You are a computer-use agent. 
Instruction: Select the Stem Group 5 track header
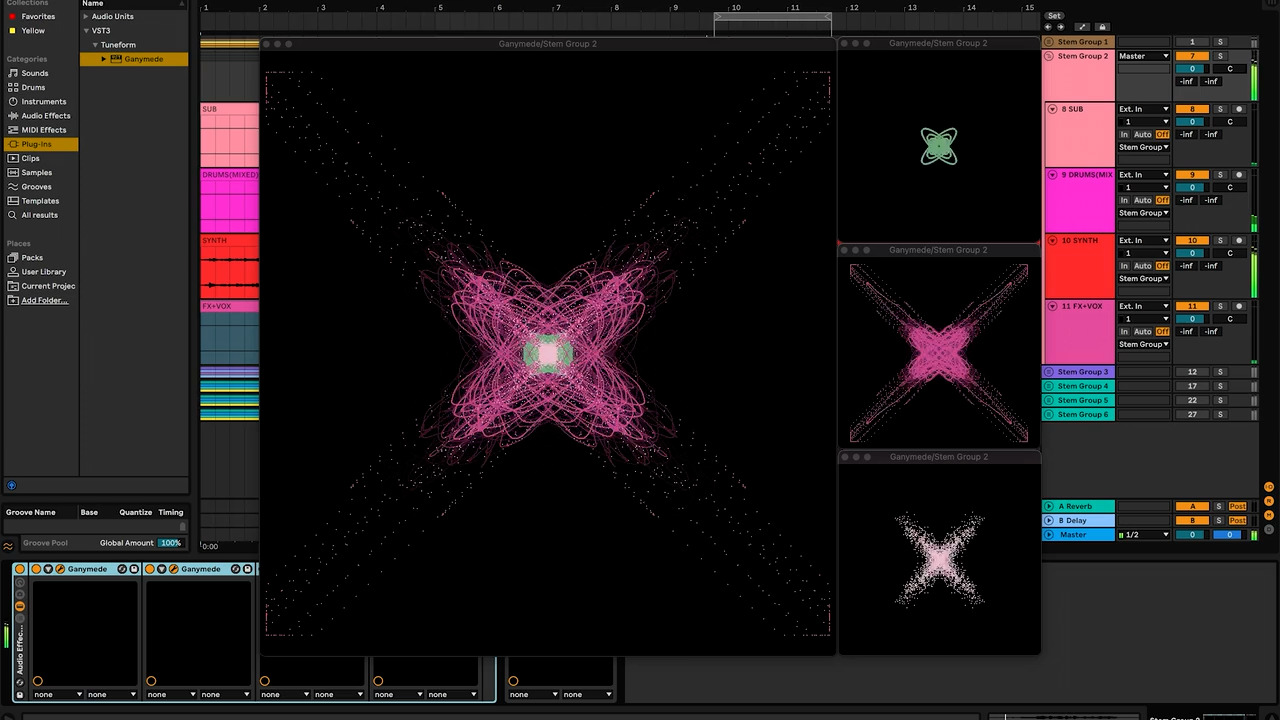1079,400
